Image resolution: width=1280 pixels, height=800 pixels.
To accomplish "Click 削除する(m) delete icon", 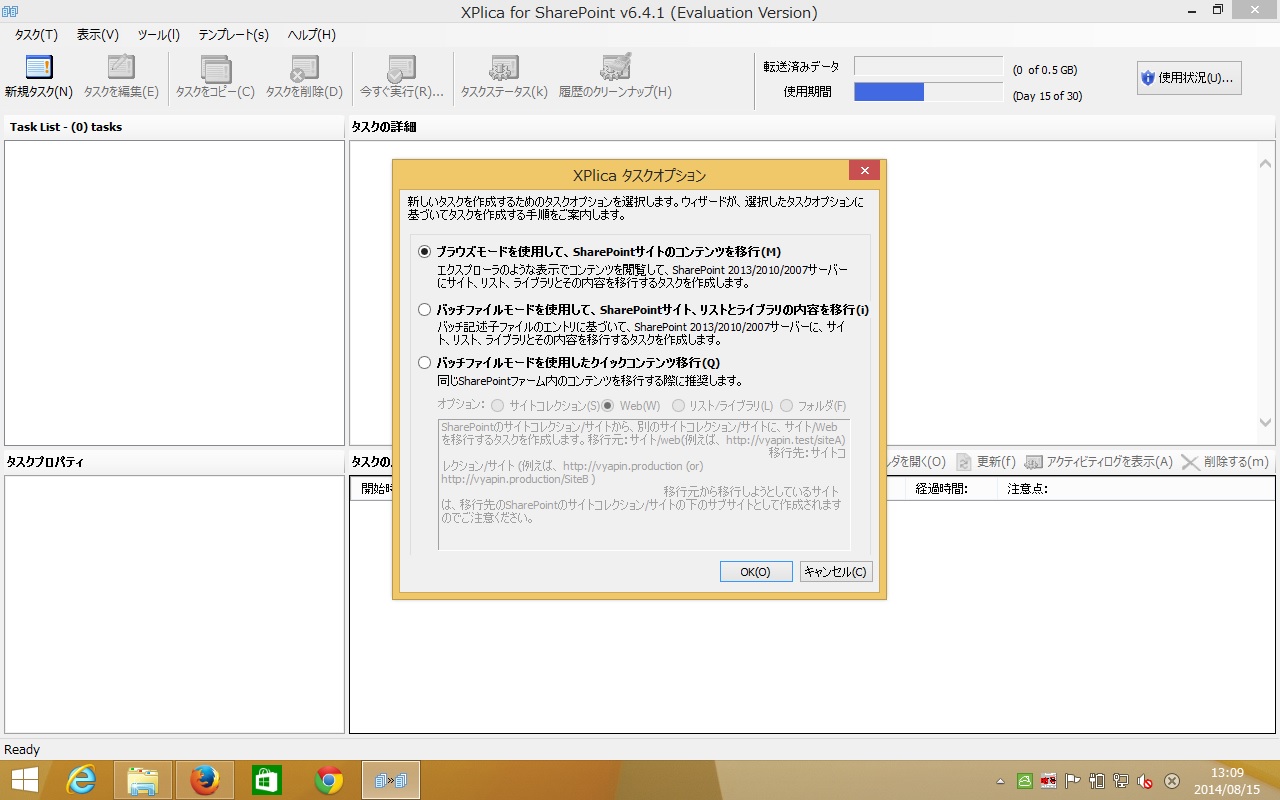I will coord(1190,462).
